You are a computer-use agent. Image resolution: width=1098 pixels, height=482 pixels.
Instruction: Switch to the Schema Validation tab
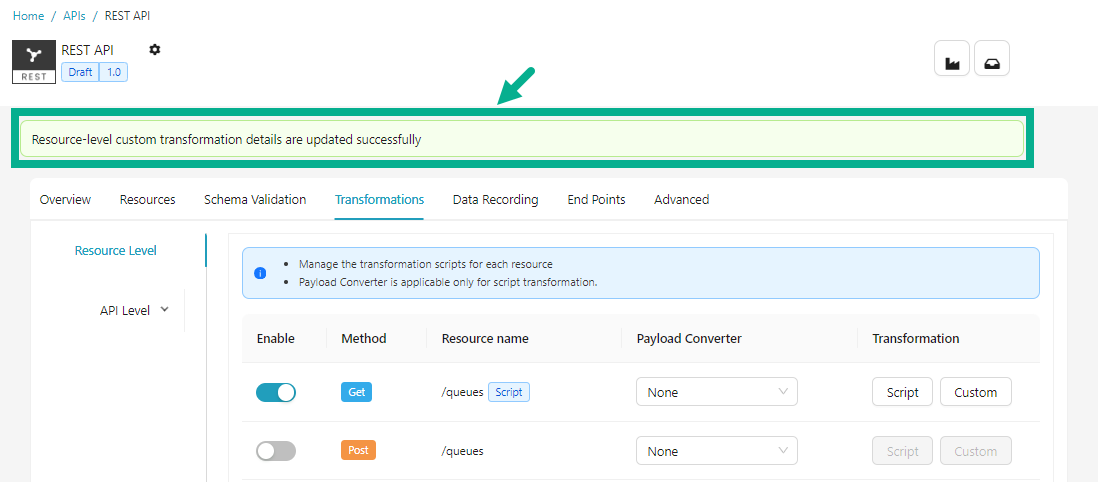point(255,200)
